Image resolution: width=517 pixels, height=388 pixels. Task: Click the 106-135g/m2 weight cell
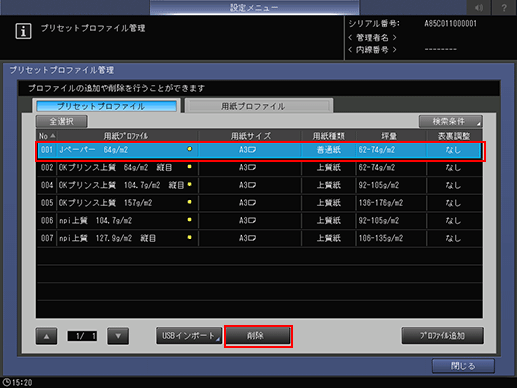[x=391, y=238]
